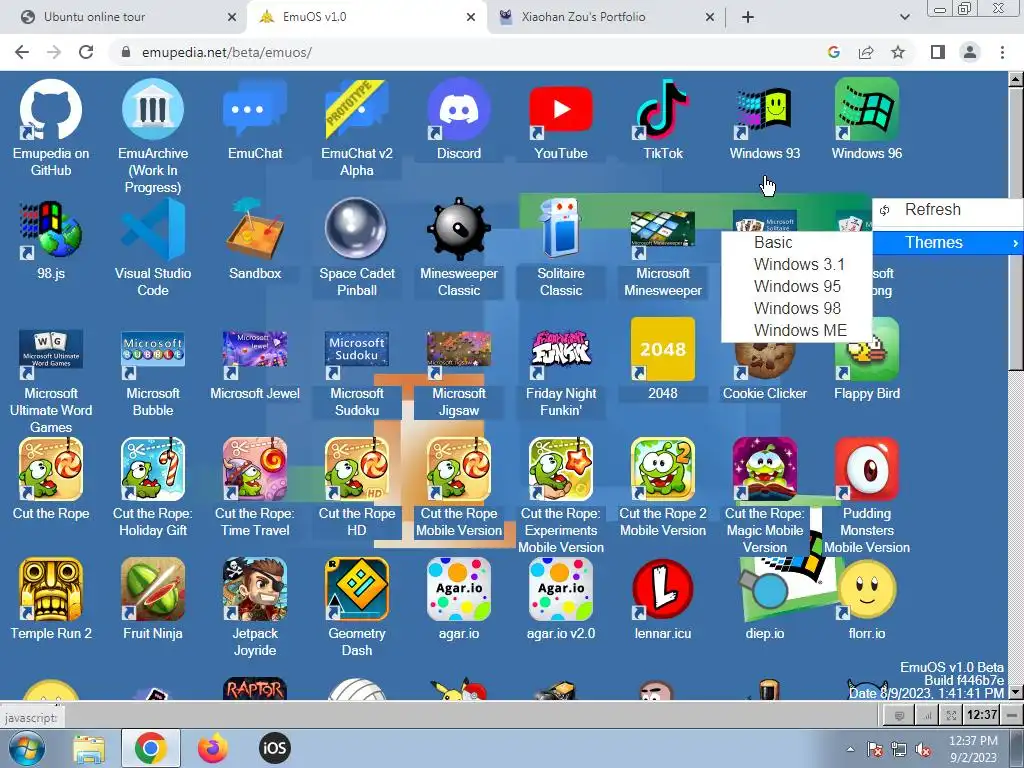
Task: Launch Microsoft Minesweeper icon
Action: click(662, 235)
